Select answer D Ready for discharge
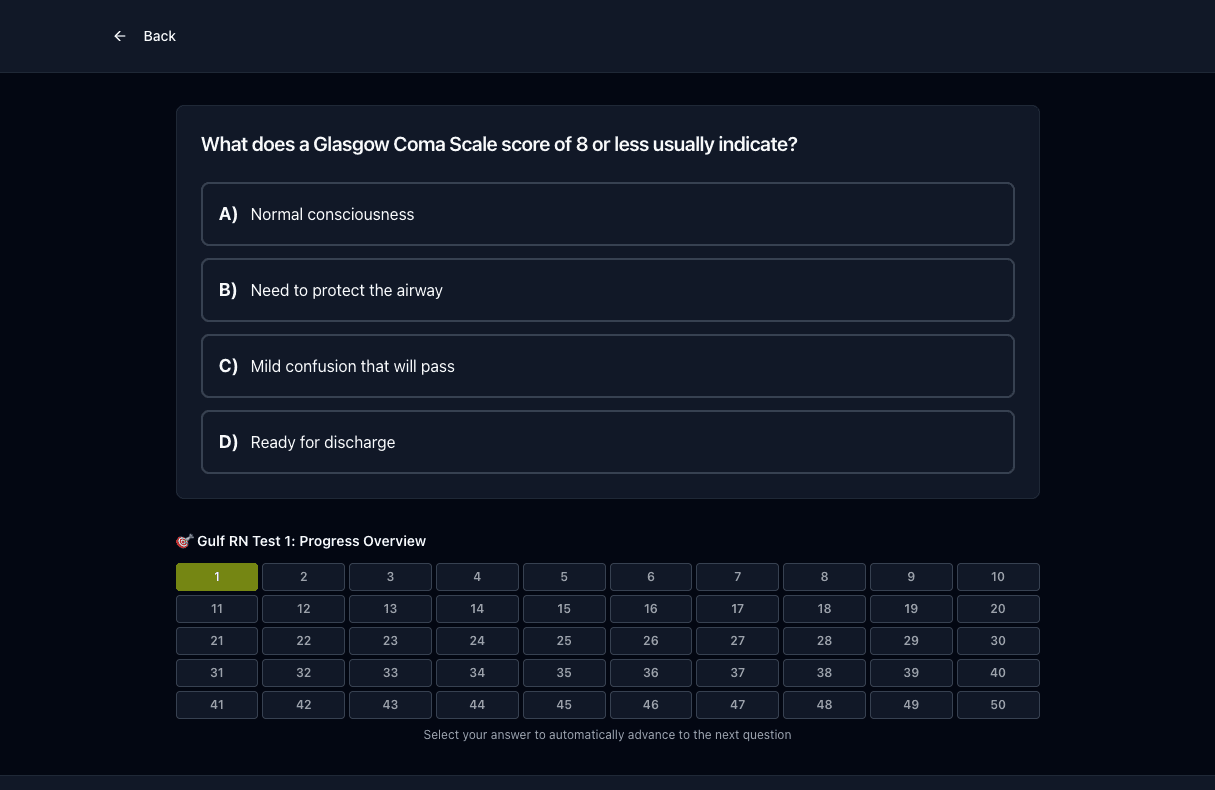The image size is (1215, 790). pyautogui.click(x=608, y=442)
